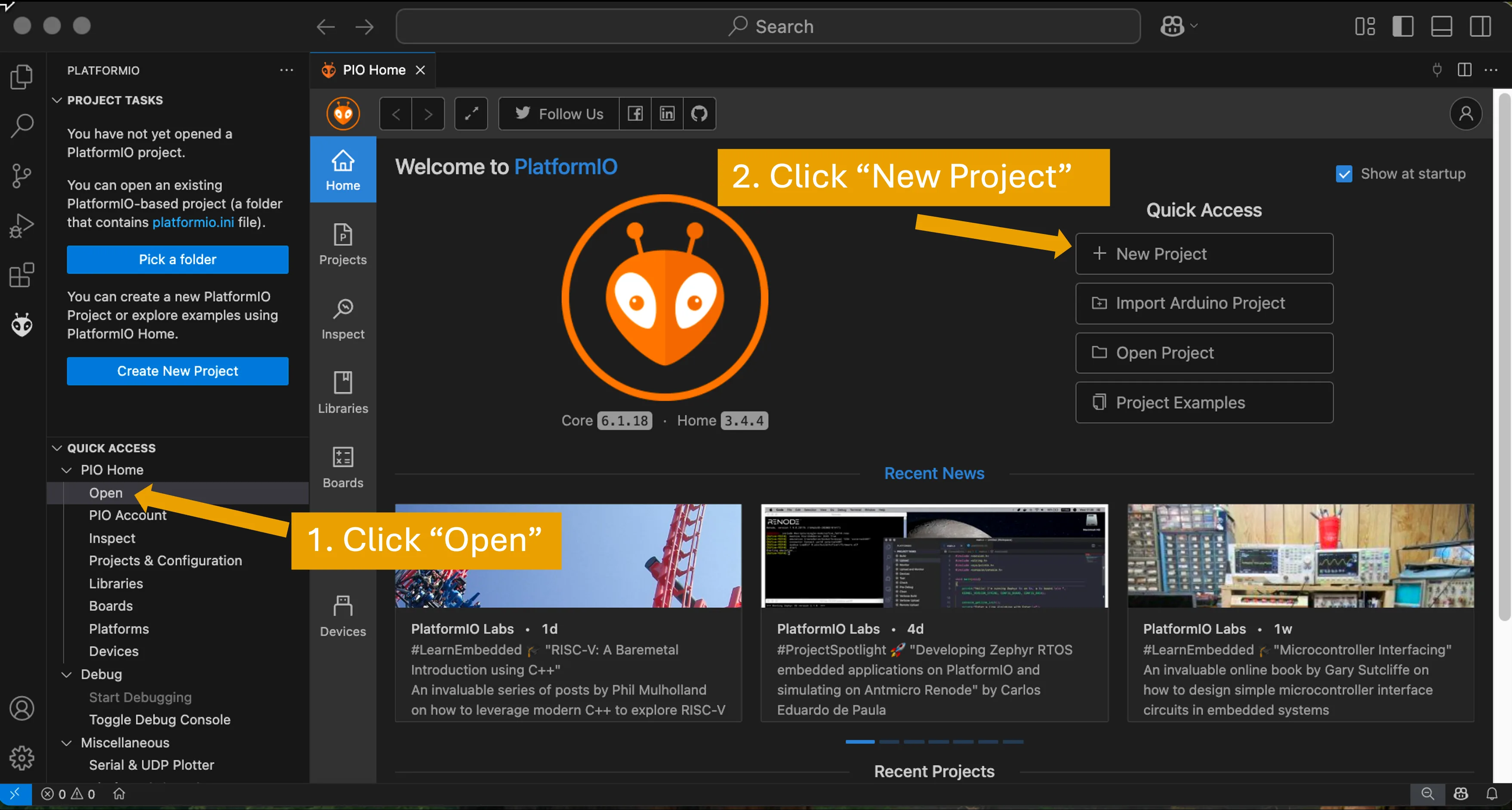Click Import Arduino Project button
Screen dimensions: 1512x810
click(1204, 303)
